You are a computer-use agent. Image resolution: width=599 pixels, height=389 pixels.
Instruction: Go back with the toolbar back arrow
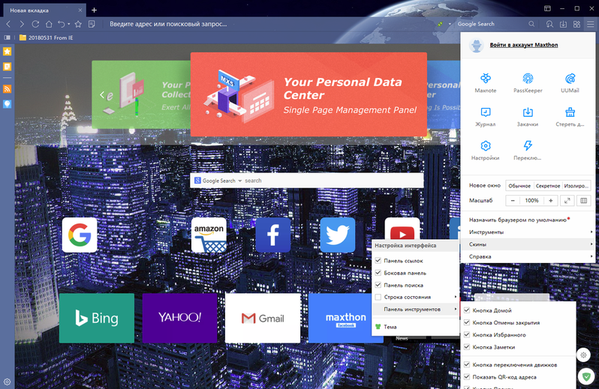click(8, 24)
